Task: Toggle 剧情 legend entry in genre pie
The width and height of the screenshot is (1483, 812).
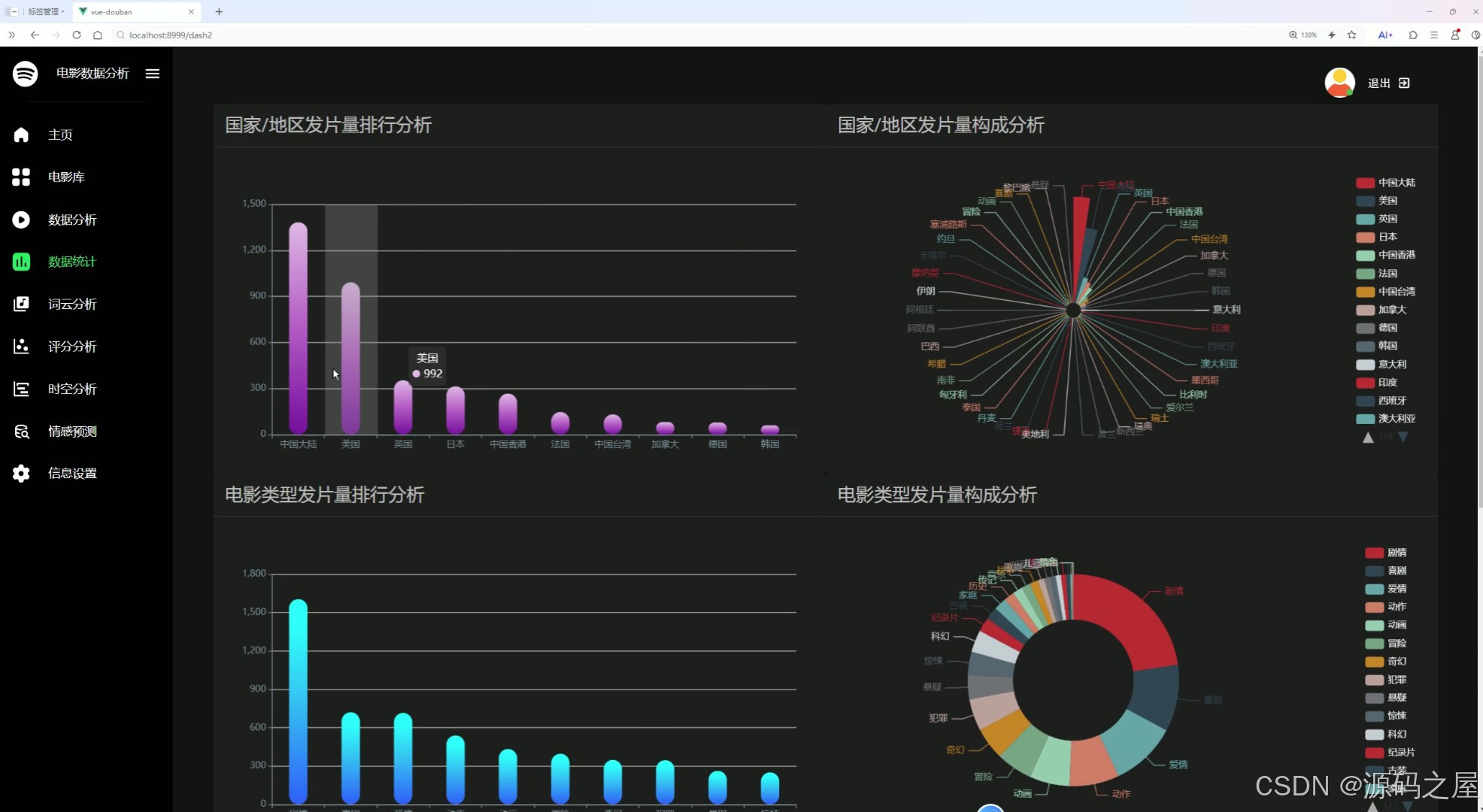Action: pyautogui.click(x=1385, y=553)
